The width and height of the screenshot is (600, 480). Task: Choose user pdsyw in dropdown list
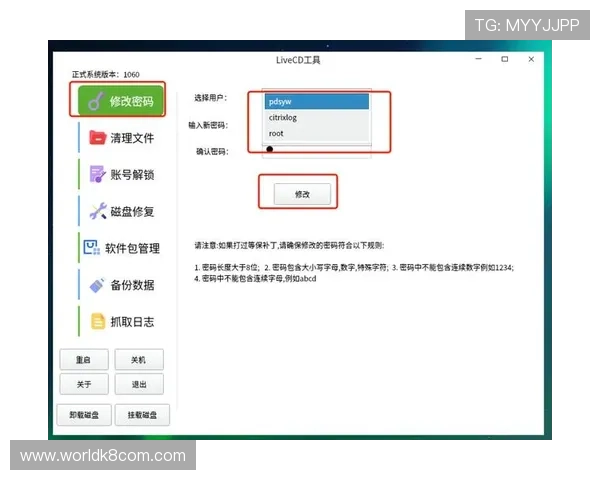[x=317, y=101]
